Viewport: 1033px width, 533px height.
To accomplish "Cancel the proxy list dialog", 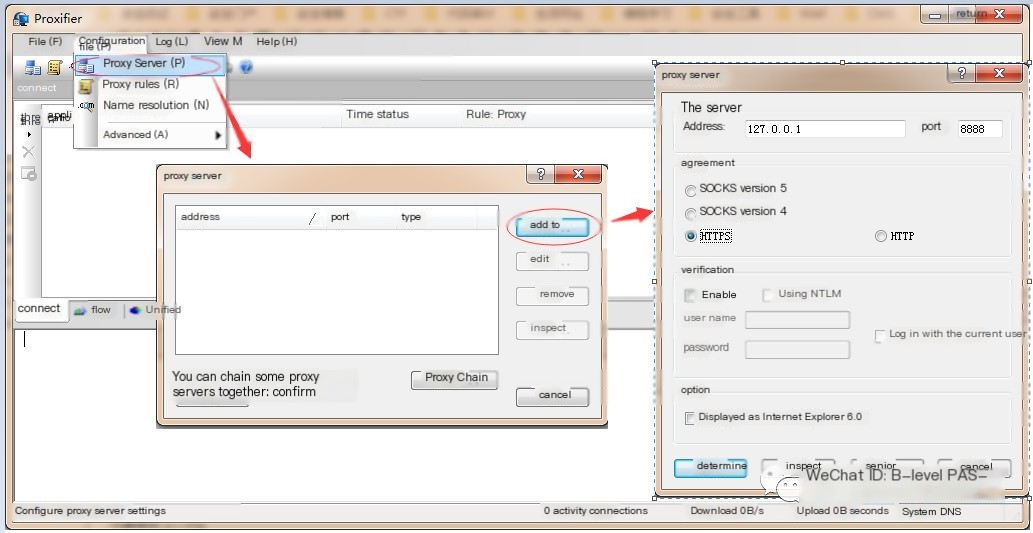I will pyautogui.click(x=552, y=395).
